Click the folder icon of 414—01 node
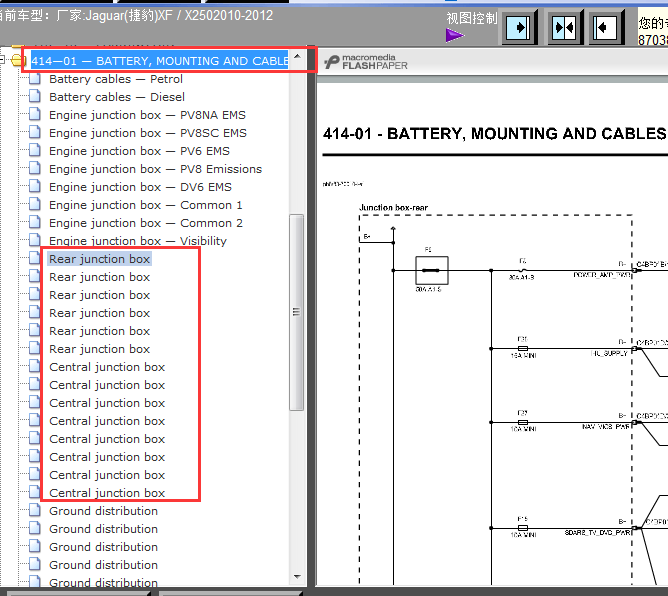 [x=16, y=60]
